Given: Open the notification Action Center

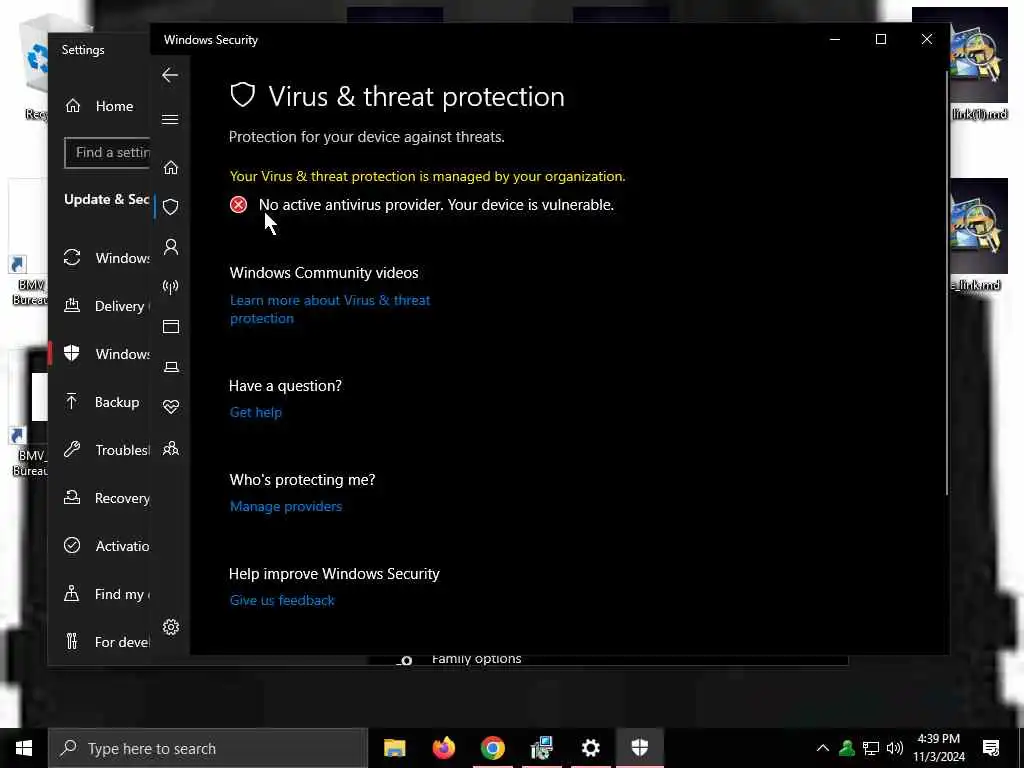Looking at the screenshot, I should tap(991, 748).
